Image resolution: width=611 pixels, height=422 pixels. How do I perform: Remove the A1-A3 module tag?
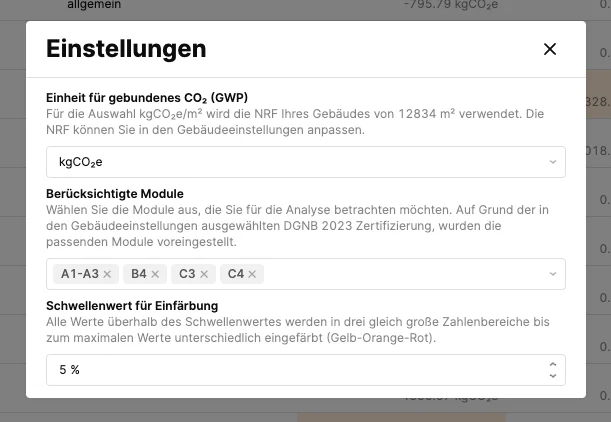pos(107,274)
